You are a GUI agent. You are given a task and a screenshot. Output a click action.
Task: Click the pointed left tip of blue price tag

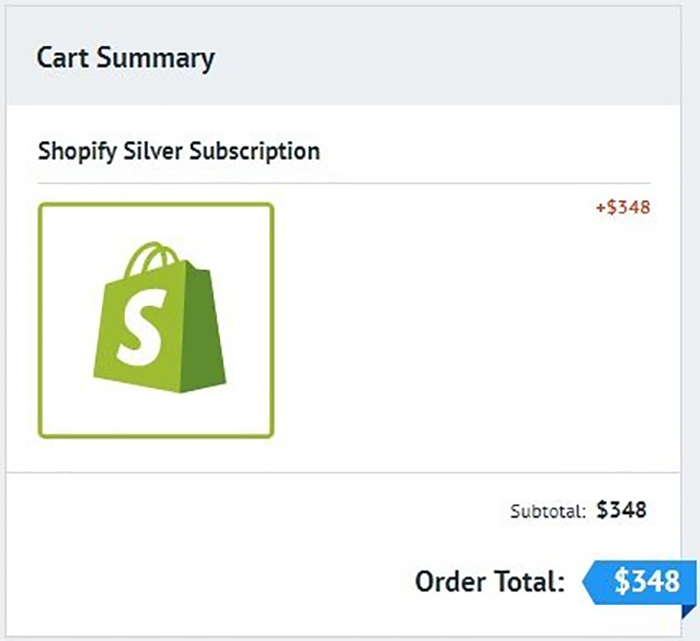pos(588,582)
